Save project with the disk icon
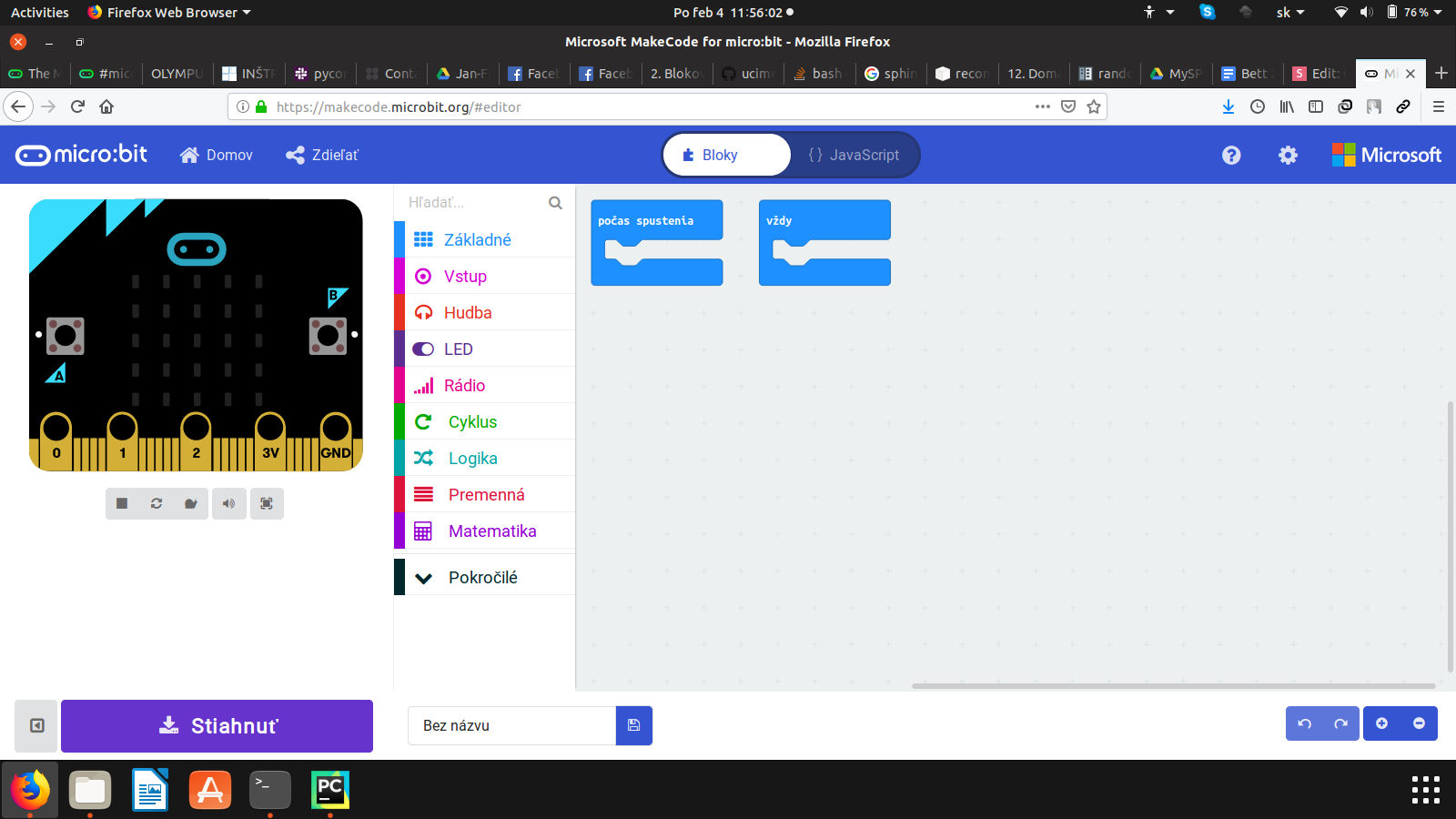 tap(634, 725)
